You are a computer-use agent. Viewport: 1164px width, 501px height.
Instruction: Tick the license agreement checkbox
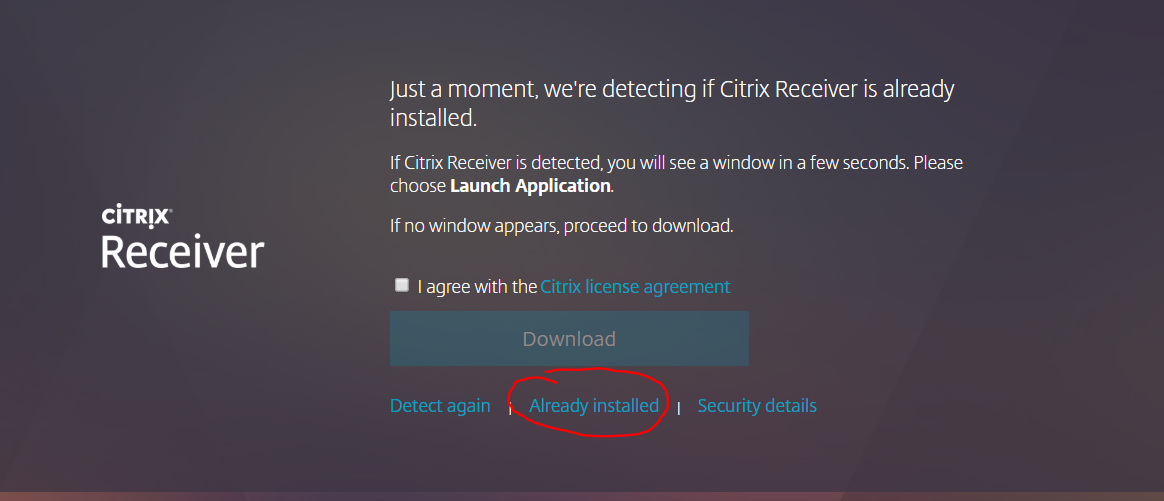coord(402,285)
